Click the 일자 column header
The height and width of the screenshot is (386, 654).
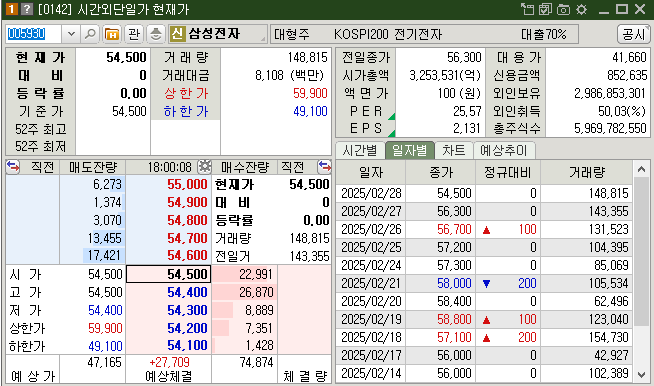[x=371, y=172]
